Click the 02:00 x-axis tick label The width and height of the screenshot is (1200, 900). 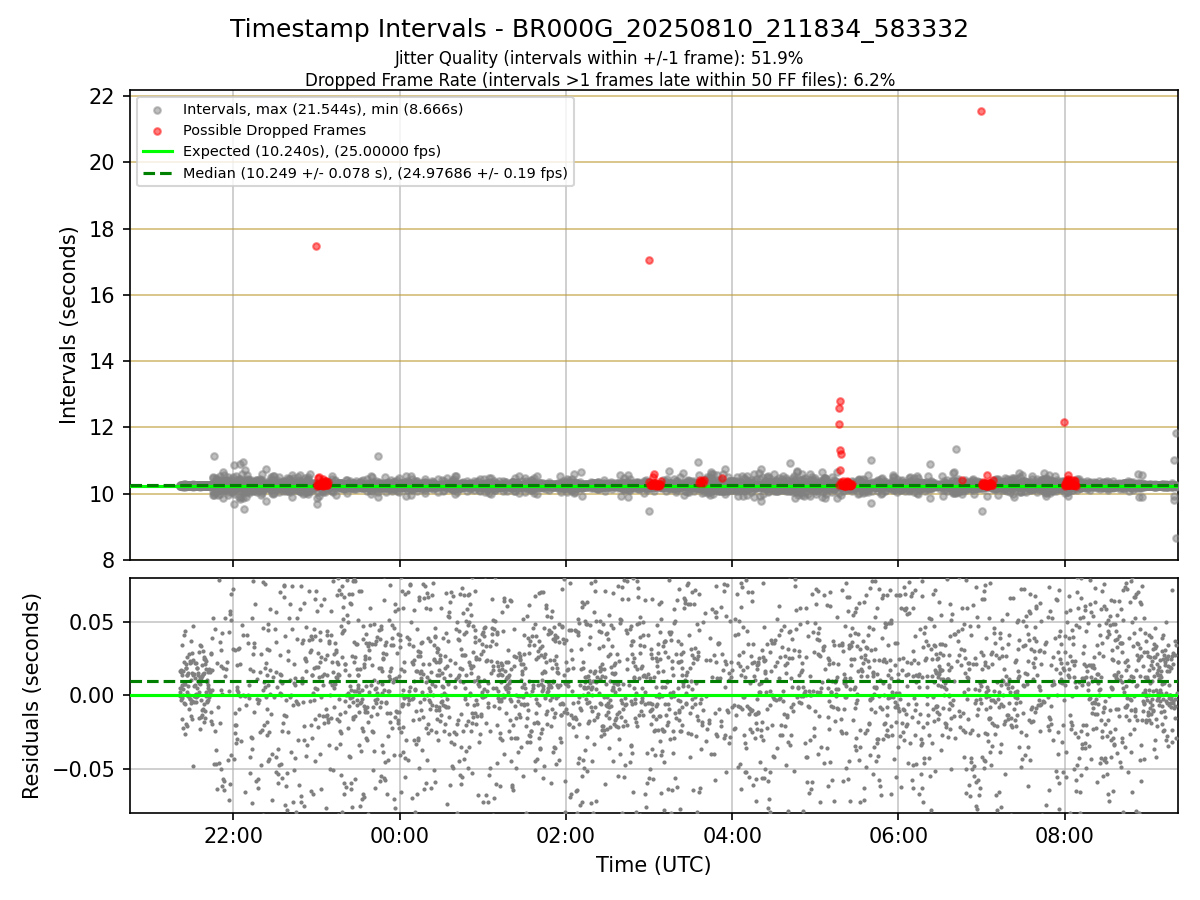pyautogui.click(x=565, y=836)
